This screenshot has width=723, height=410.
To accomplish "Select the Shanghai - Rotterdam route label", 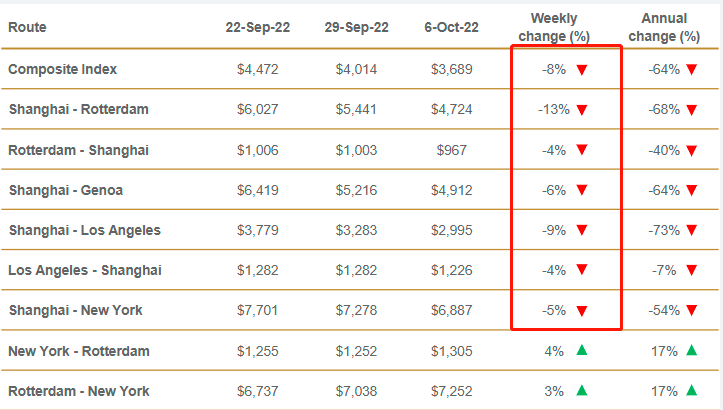I will pyautogui.click(x=78, y=109).
